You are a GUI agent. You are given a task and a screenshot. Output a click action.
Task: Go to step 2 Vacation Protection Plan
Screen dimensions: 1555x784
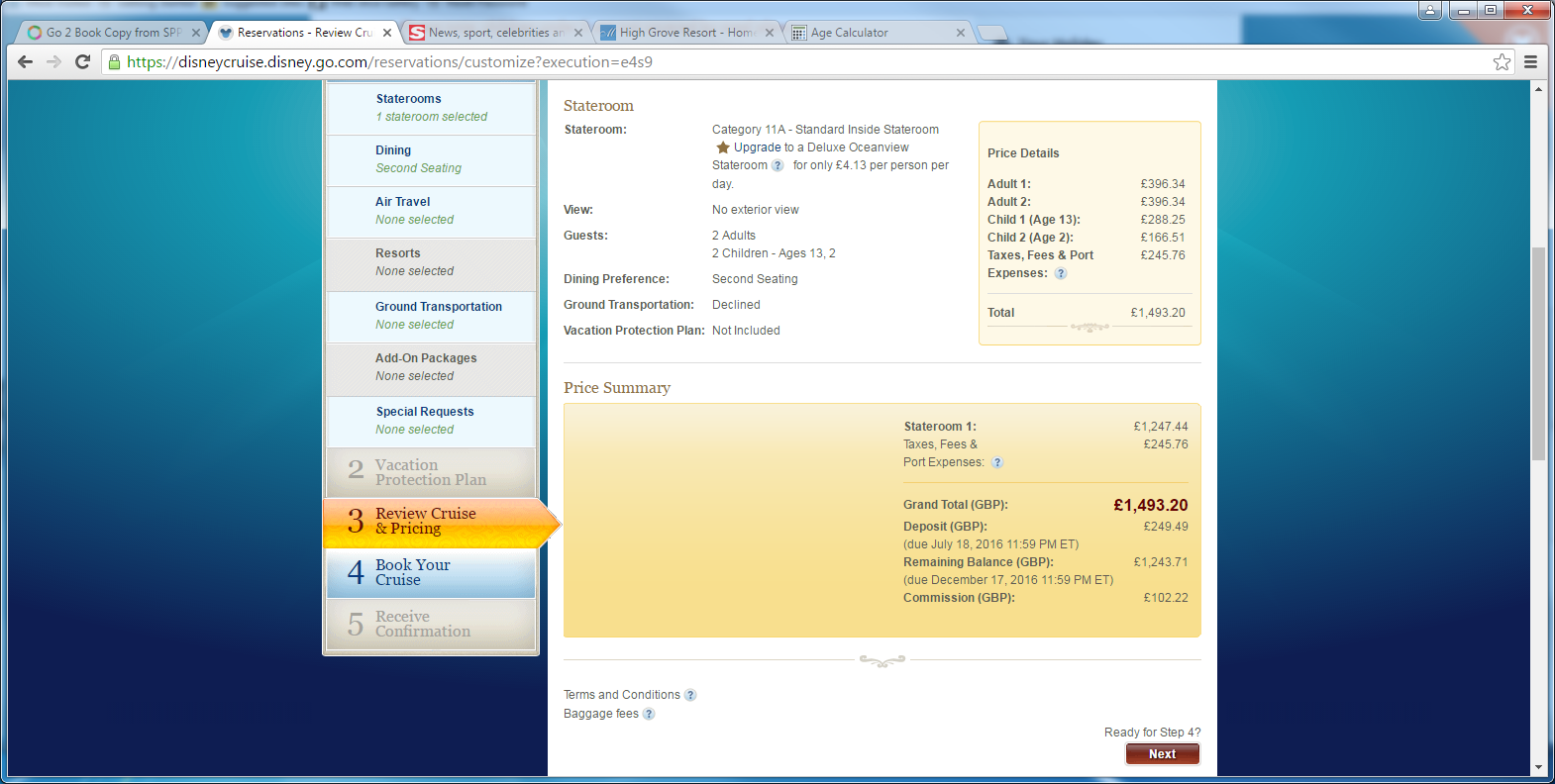(x=431, y=472)
